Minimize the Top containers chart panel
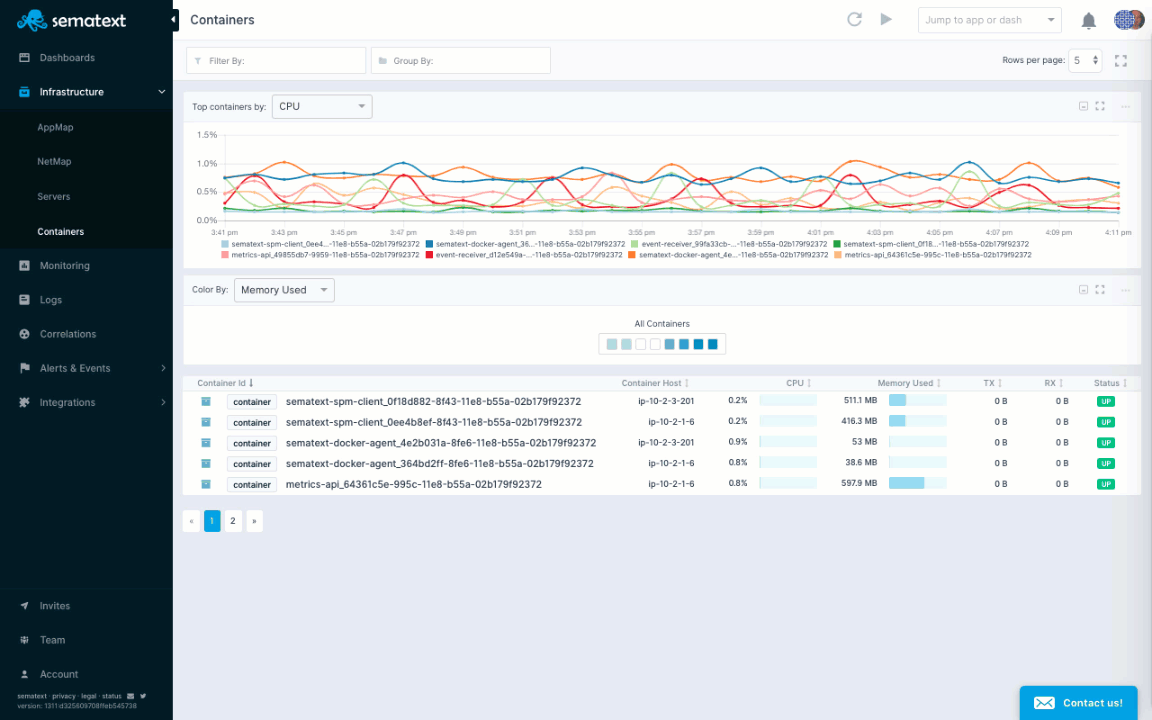Screen dimensions: 1152x720 coord(1083,107)
